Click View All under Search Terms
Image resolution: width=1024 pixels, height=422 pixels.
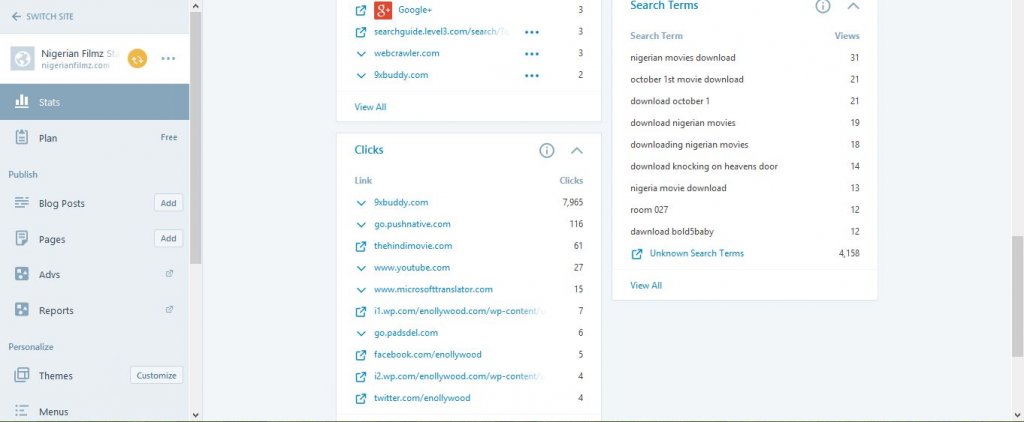(646, 286)
